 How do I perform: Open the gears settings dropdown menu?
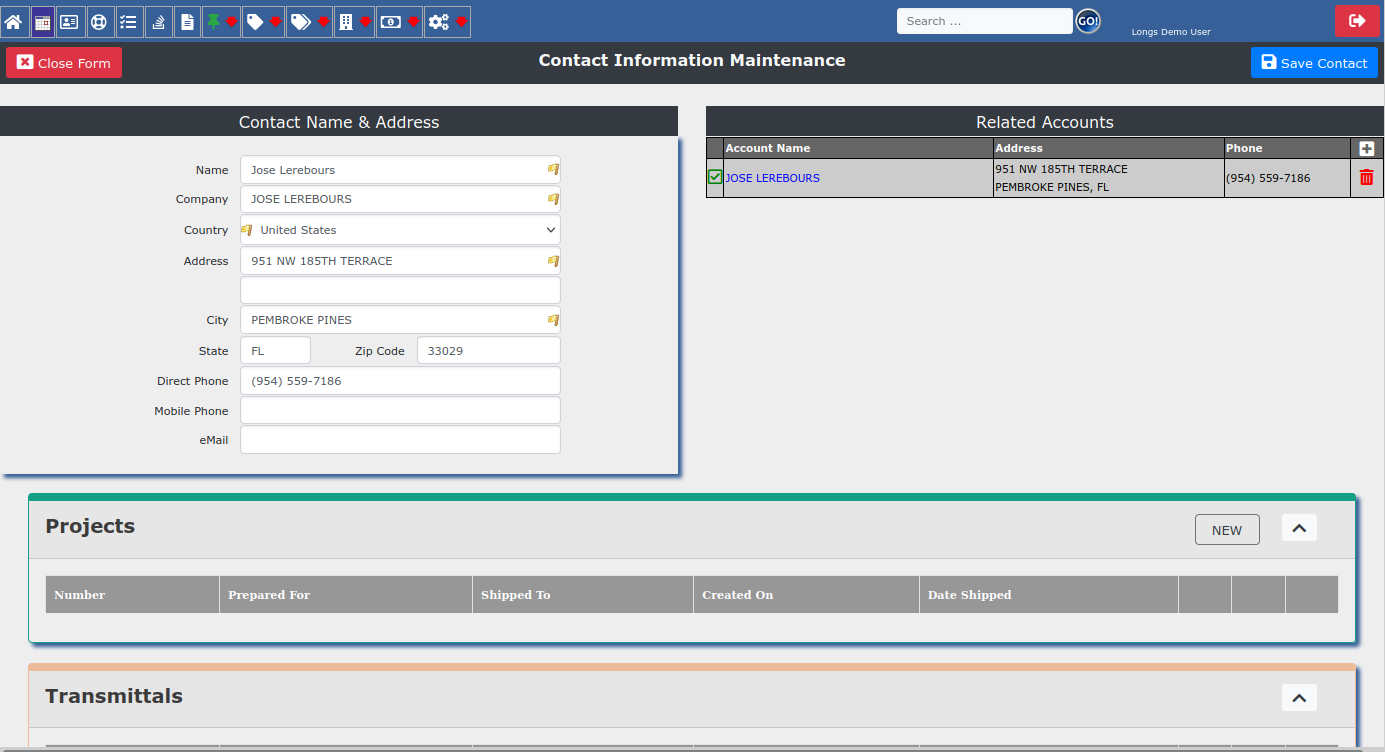(447, 22)
